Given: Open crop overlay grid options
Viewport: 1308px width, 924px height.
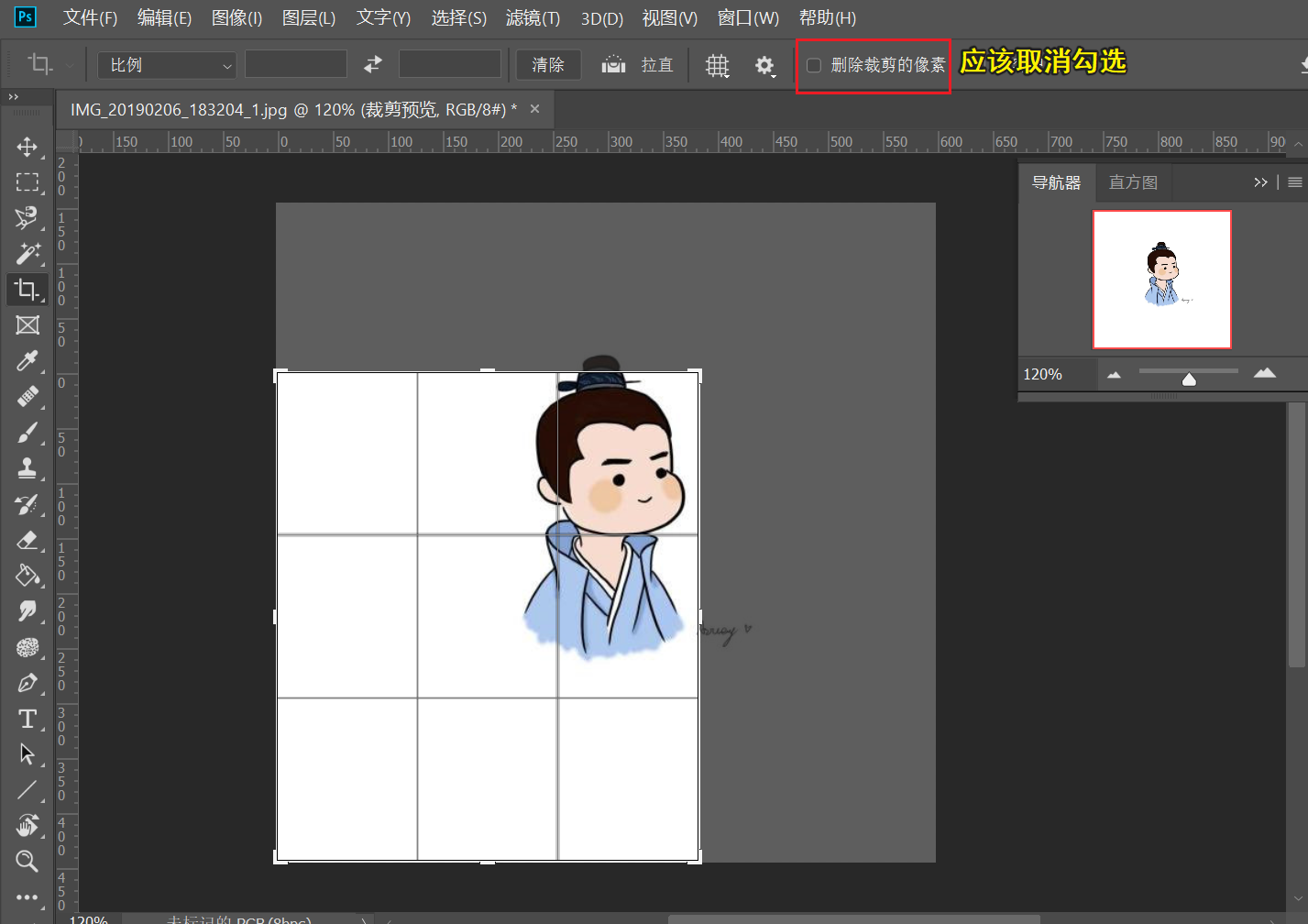Looking at the screenshot, I should [x=718, y=65].
